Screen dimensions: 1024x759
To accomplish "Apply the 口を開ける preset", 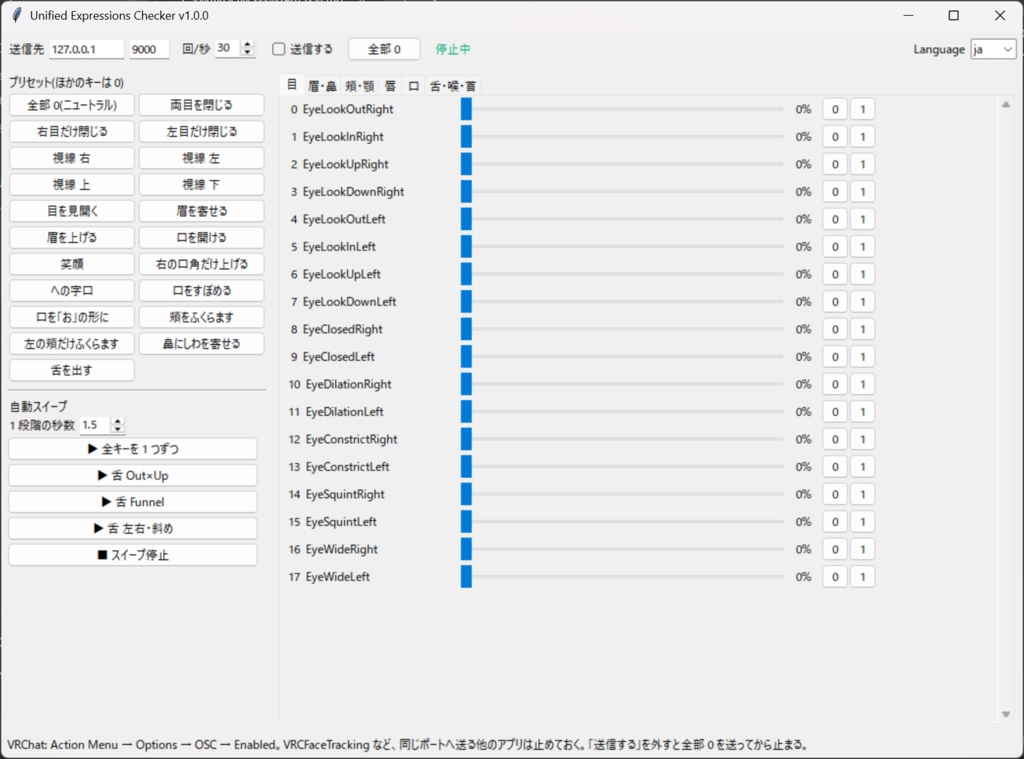I will click(x=201, y=238).
